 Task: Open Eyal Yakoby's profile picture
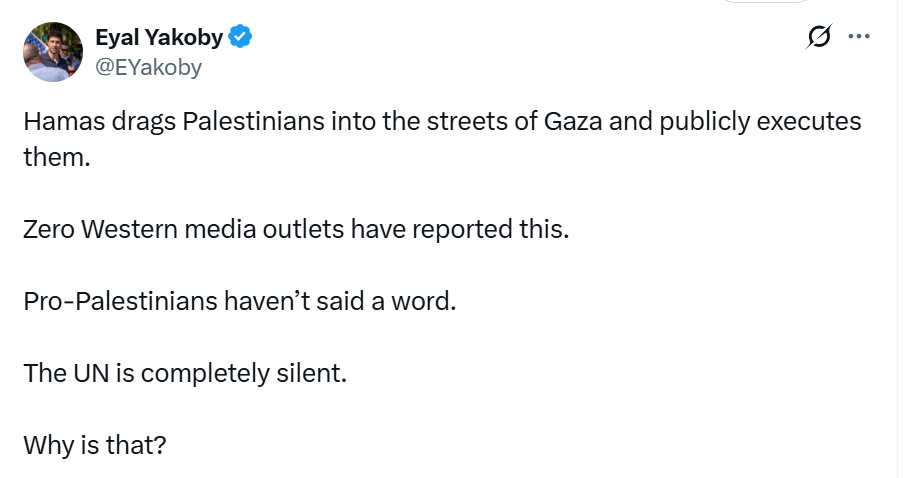coord(52,52)
